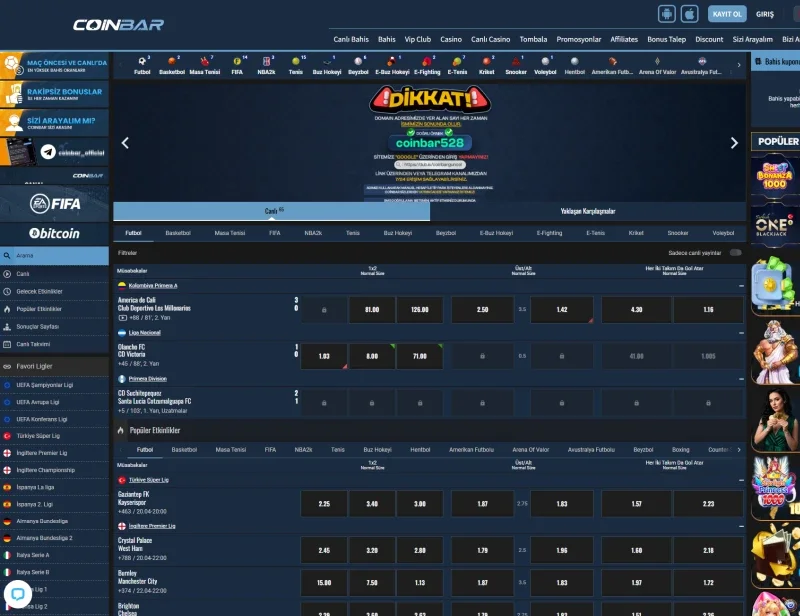Open Canlı Takvimi in sidebar
The width and height of the screenshot is (800, 616).
click(x=54, y=344)
